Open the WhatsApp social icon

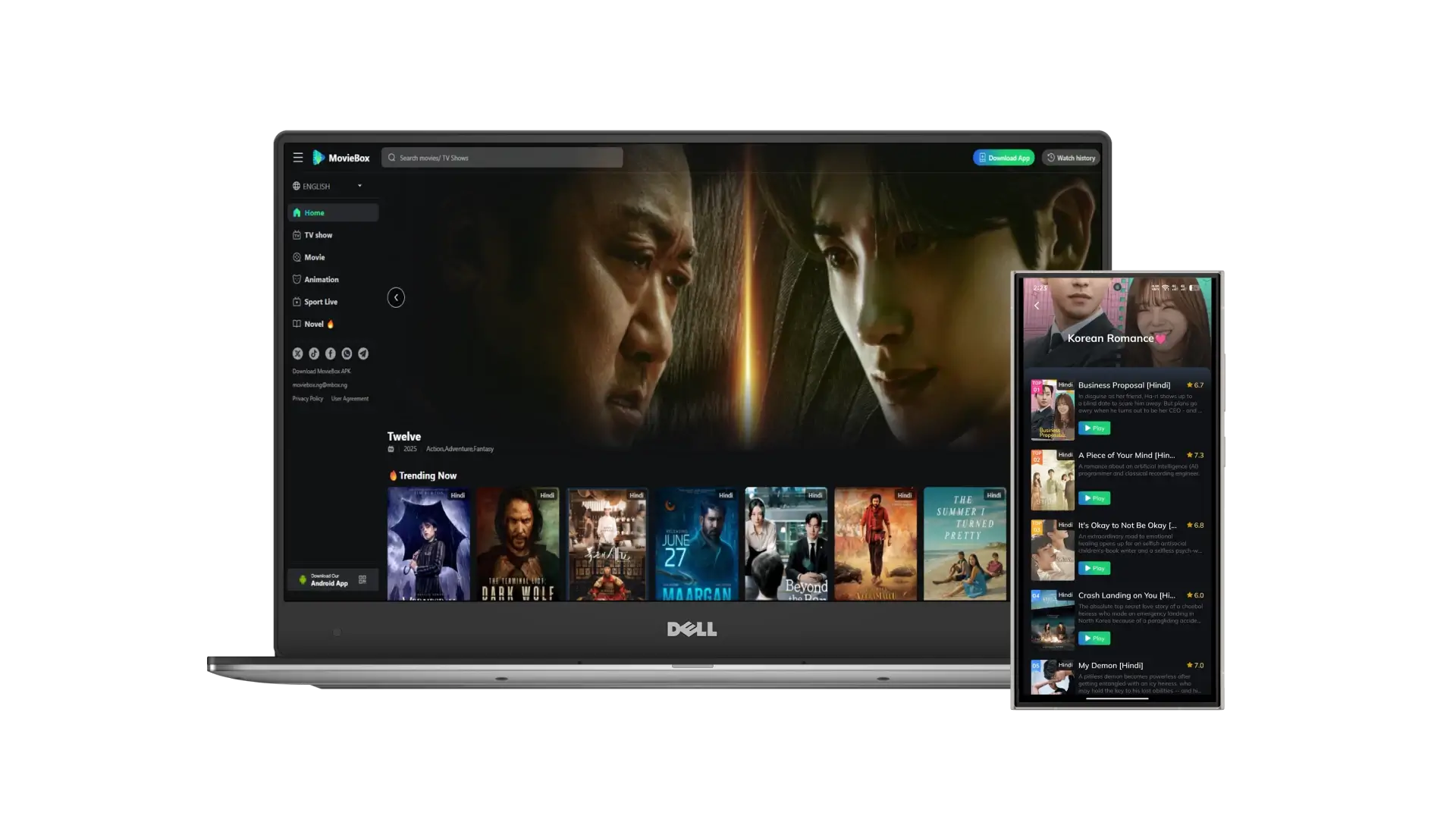(347, 353)
